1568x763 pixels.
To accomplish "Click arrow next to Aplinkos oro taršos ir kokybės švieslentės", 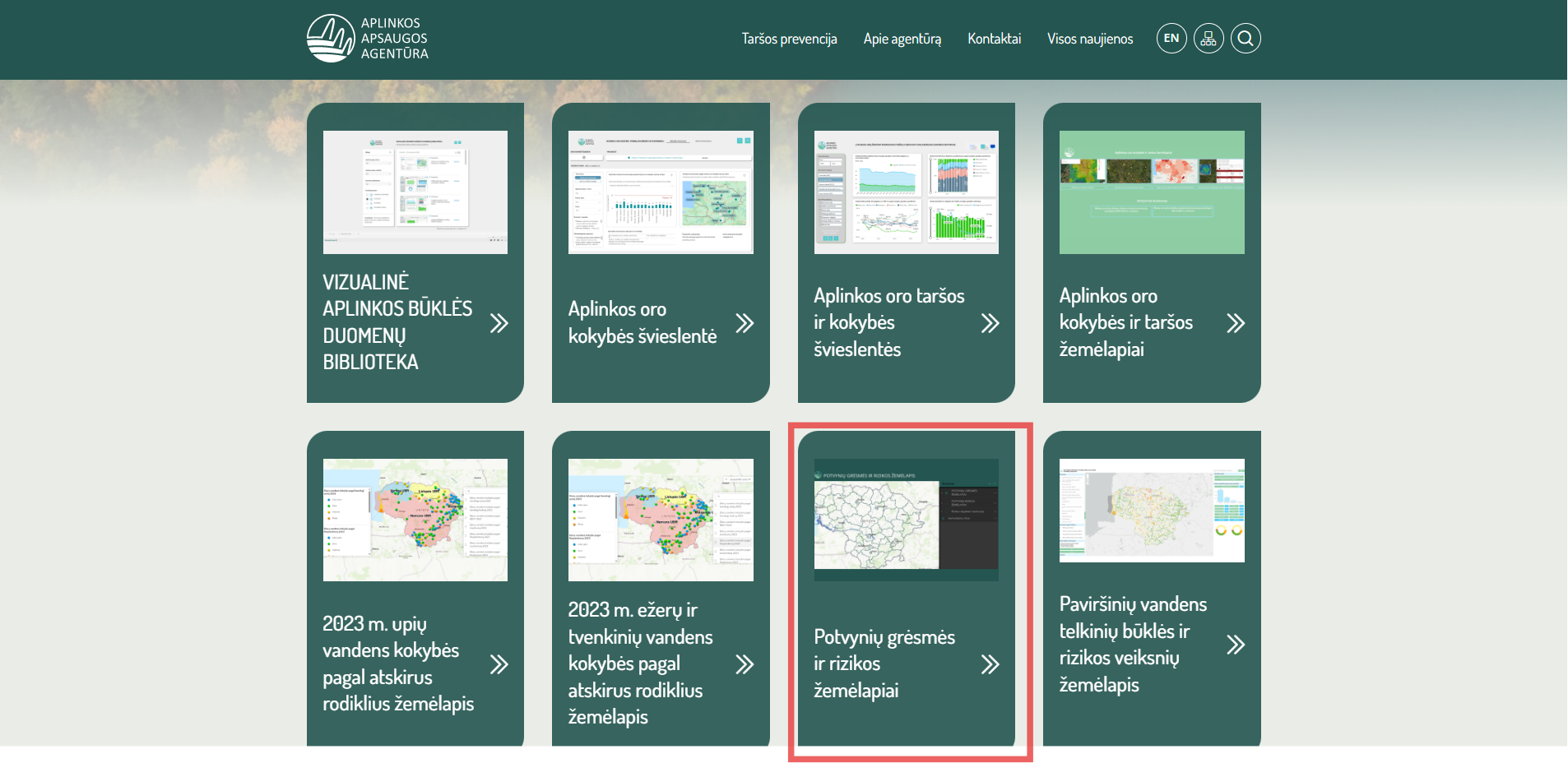I will click(990, 323).
